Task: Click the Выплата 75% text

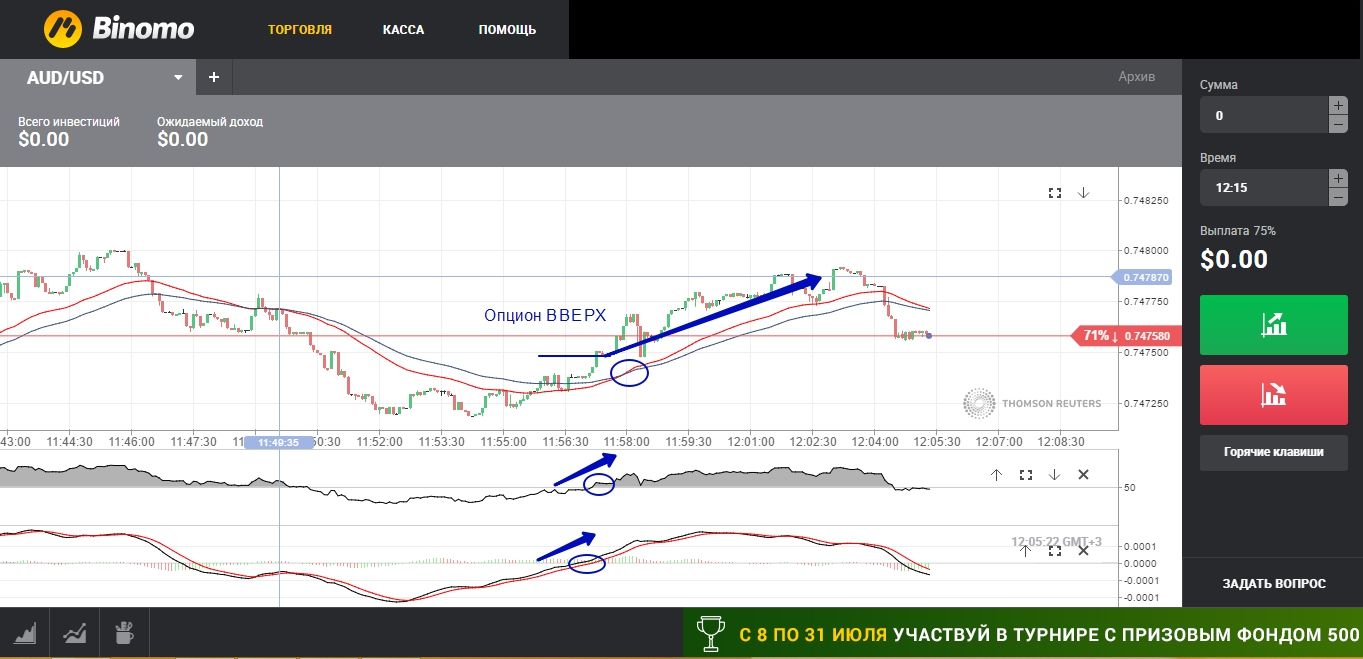Action: click(x=1238, y=231)
